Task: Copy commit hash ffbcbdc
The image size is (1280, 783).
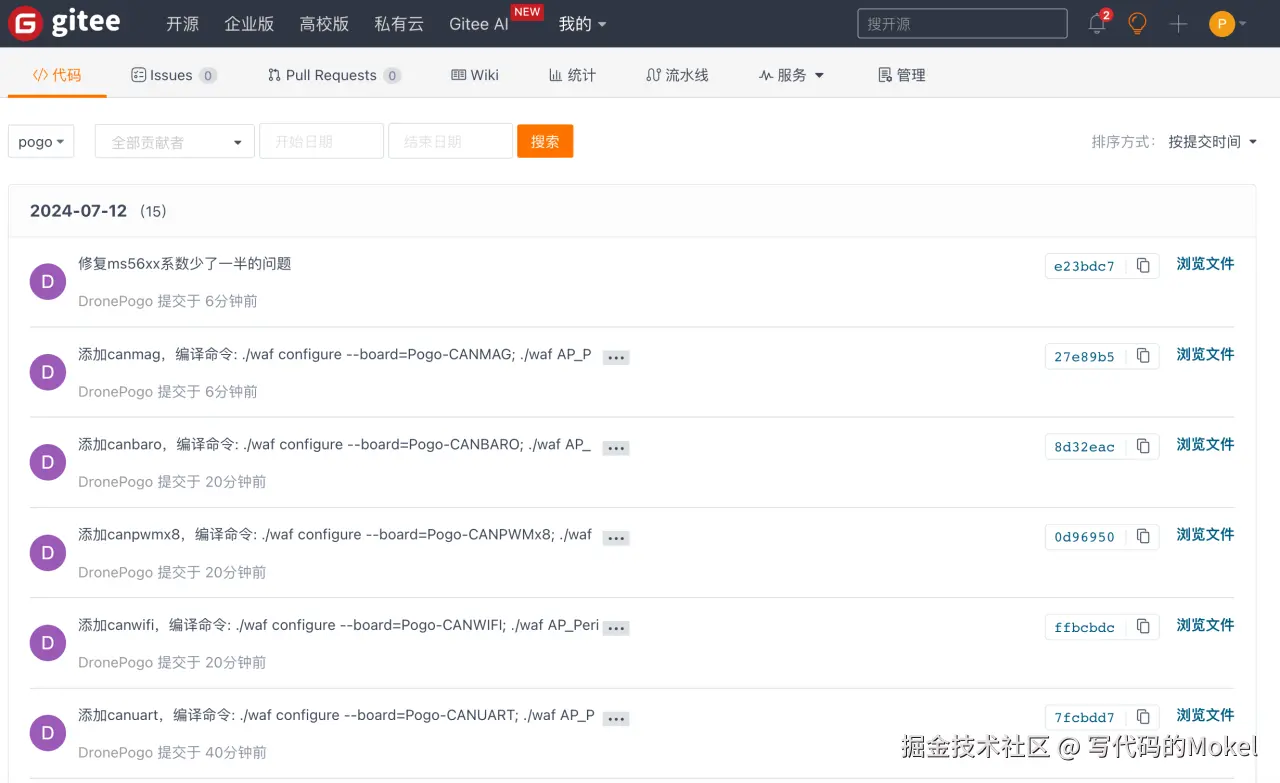Action: coord(1143,627)
